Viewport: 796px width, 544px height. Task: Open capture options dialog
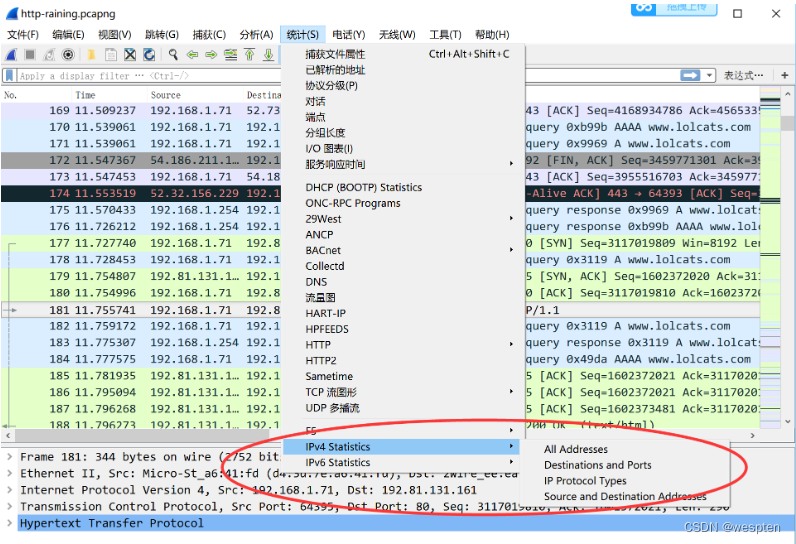pyautogui.click(x=68, y=55)
